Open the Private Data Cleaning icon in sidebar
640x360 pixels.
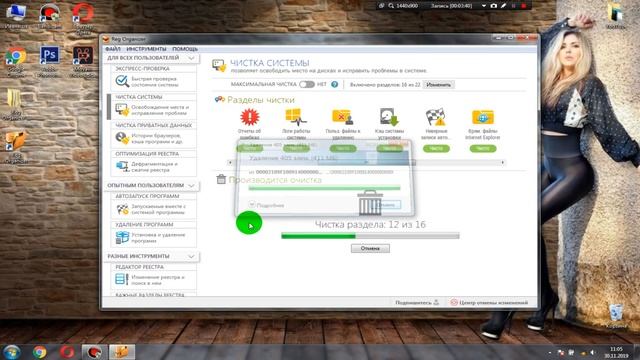[x=122, y=138]
